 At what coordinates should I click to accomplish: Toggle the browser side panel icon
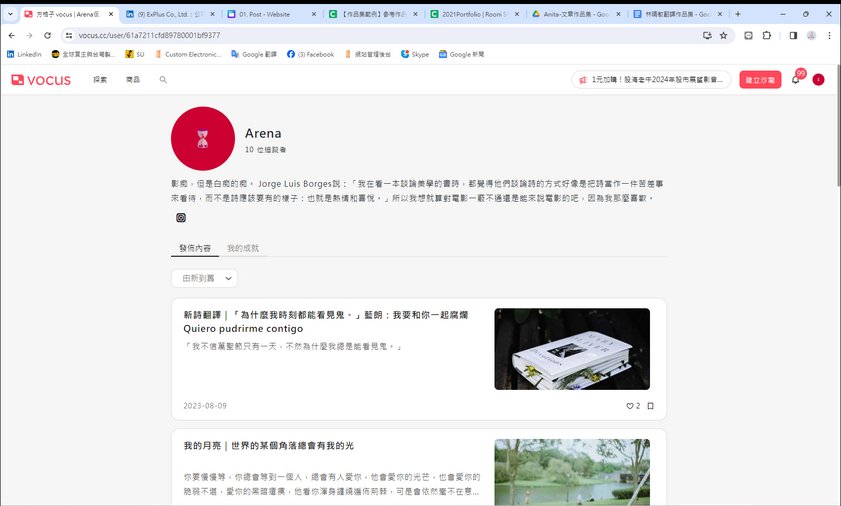[x=792, y=35]
